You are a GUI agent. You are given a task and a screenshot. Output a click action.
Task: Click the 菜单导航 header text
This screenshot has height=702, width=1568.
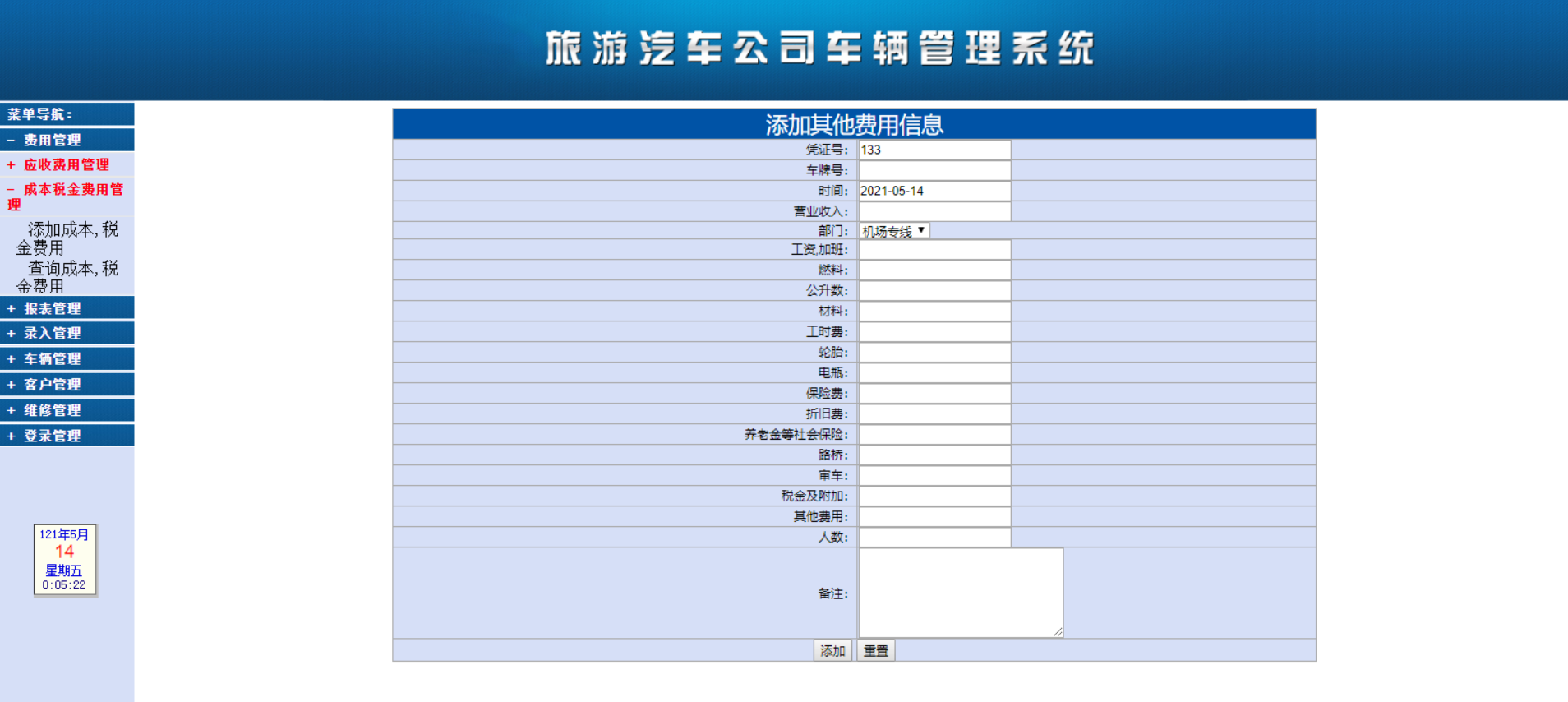point(40,114)
